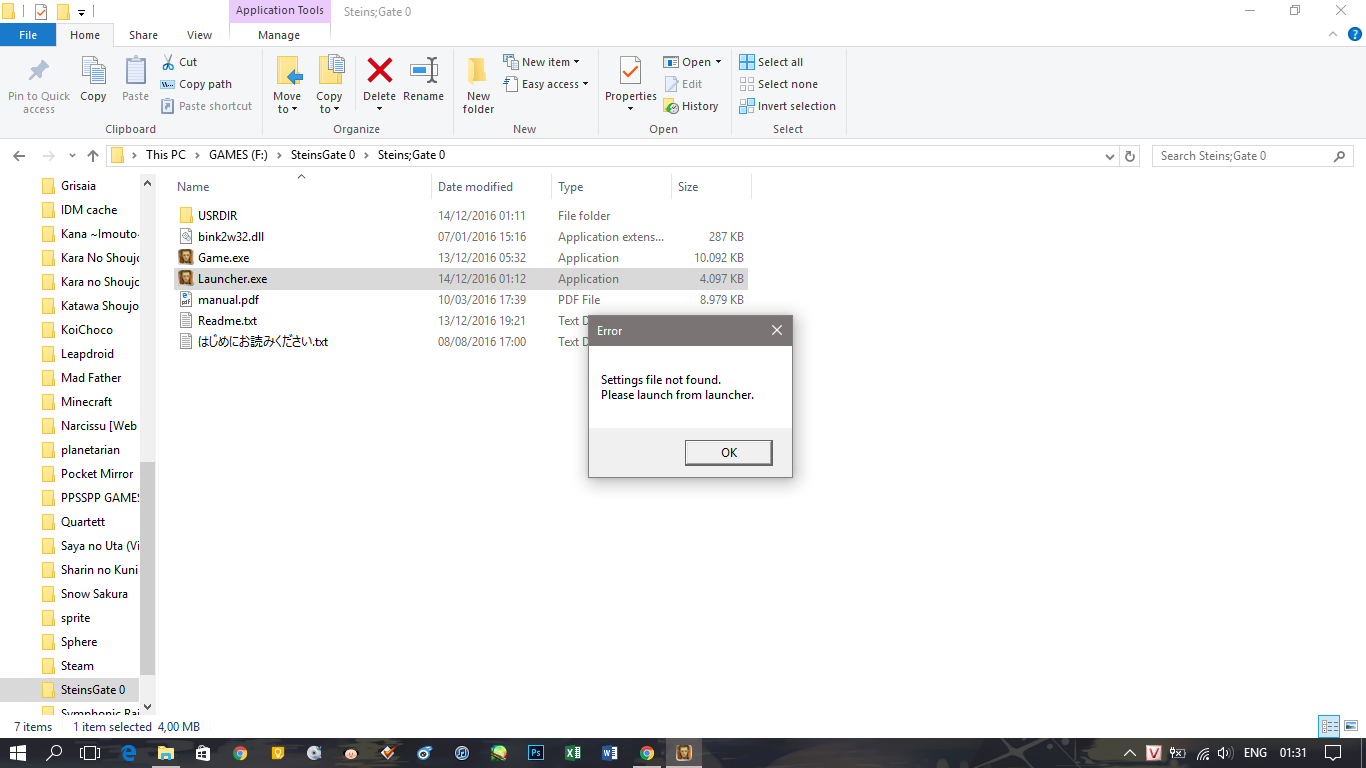Image resolution: width=1366 pixels, height=768 pixels.
Task: Open the Windows Start button
Action: [x=18, y=753]
